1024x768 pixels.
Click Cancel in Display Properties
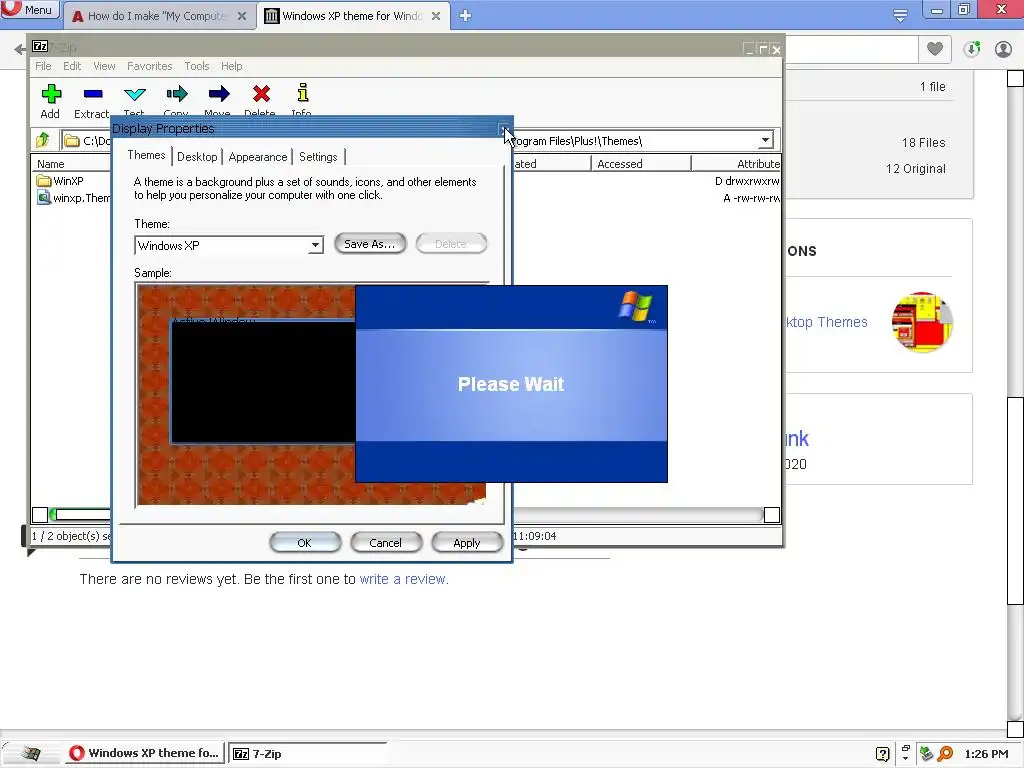click(x=385, y=543)
